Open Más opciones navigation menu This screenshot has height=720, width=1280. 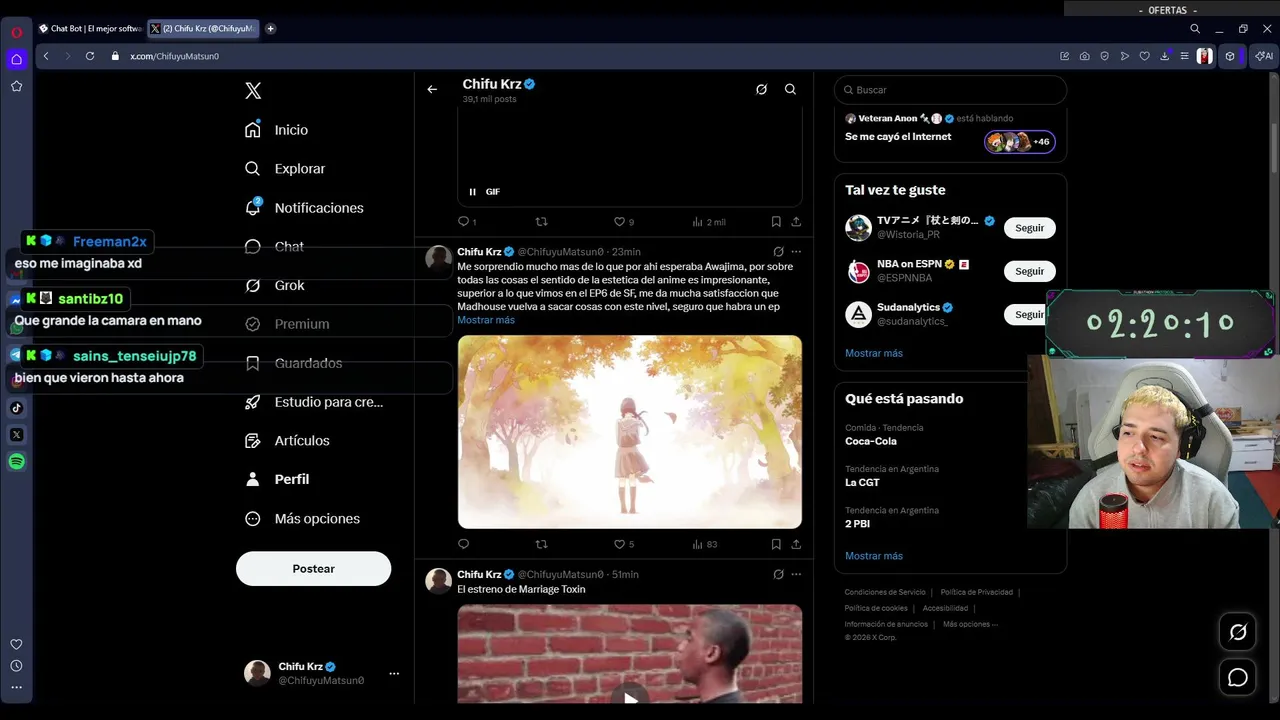tap(303, 518)
